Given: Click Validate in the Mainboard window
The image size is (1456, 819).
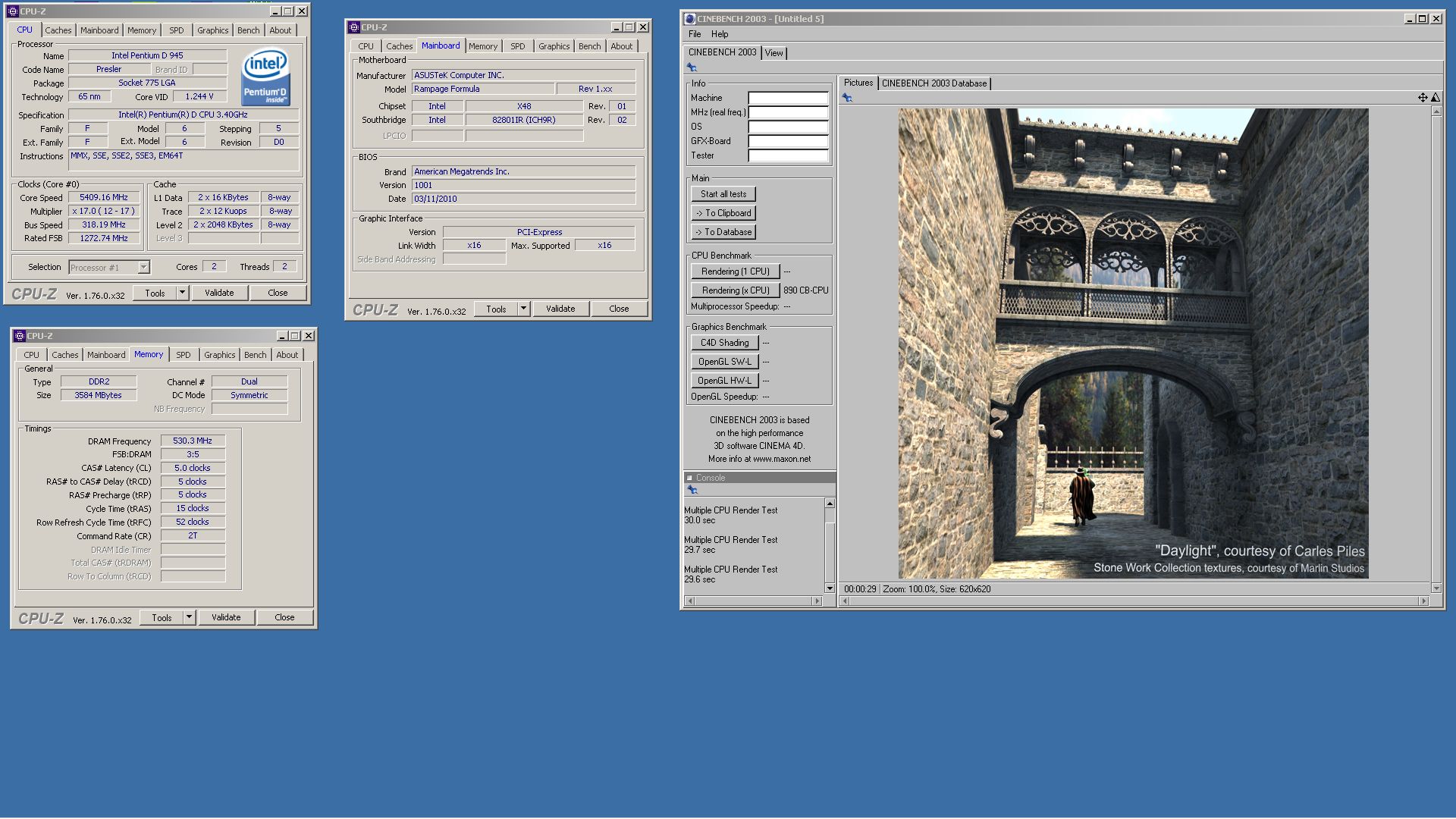Looking at the screenshot, I should point(560,309).
